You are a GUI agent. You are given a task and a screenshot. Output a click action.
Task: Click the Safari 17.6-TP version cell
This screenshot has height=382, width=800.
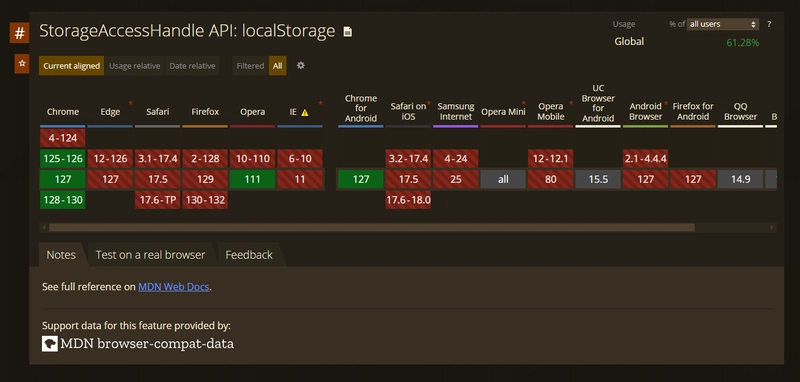click(x=158, y=200)
